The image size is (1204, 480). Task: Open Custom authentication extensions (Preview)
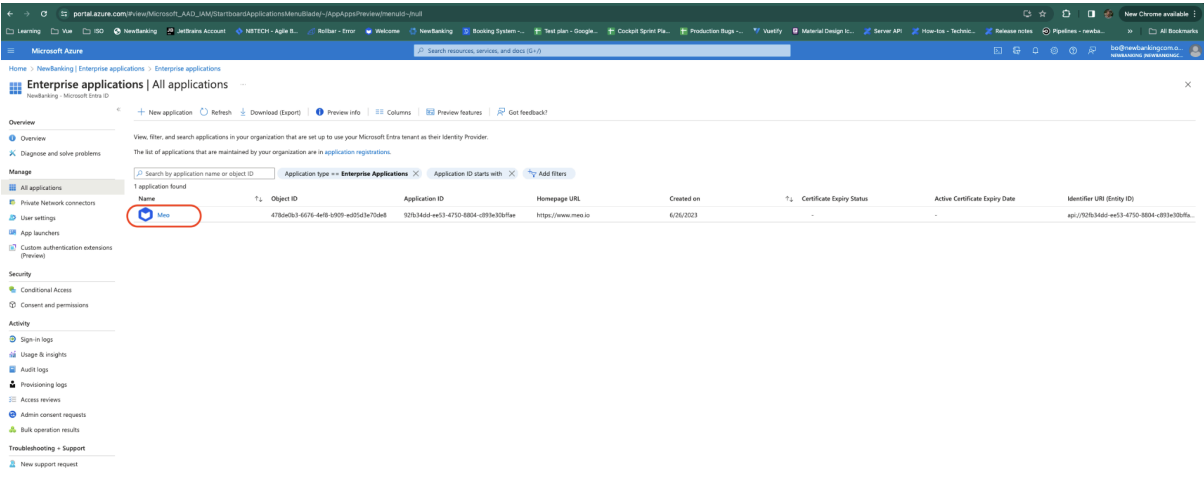pos(60,250)
